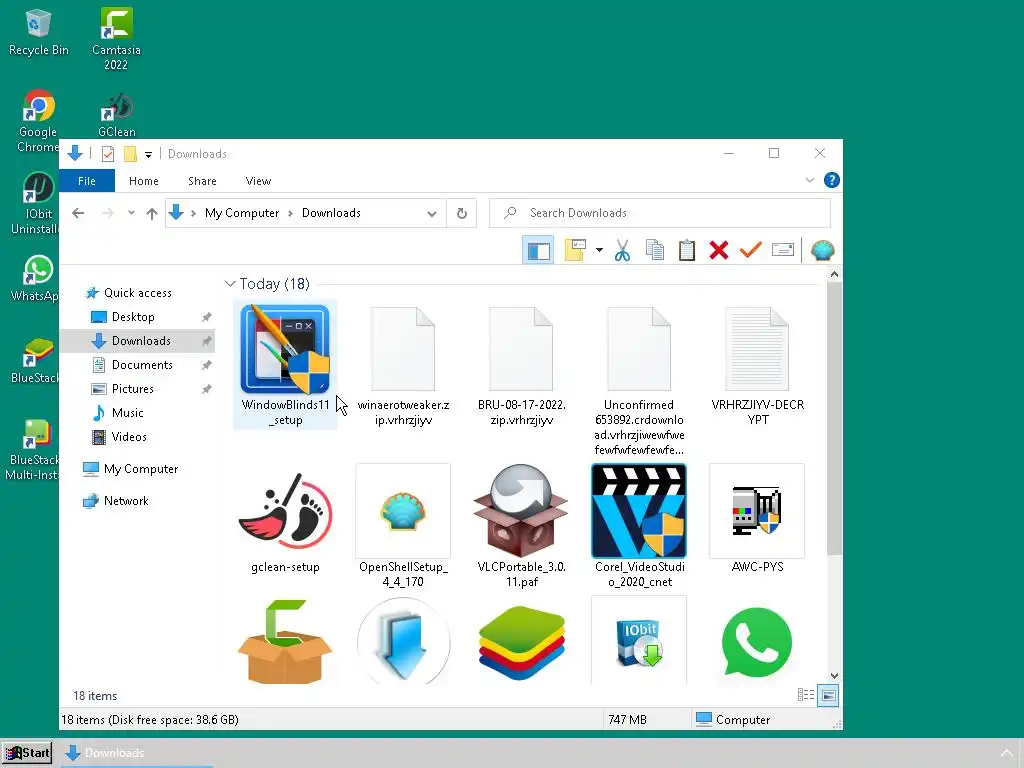Select Corel_VideoStudio_2020_cnet installer
This screenshot has height=768, width=1024.
639,526
